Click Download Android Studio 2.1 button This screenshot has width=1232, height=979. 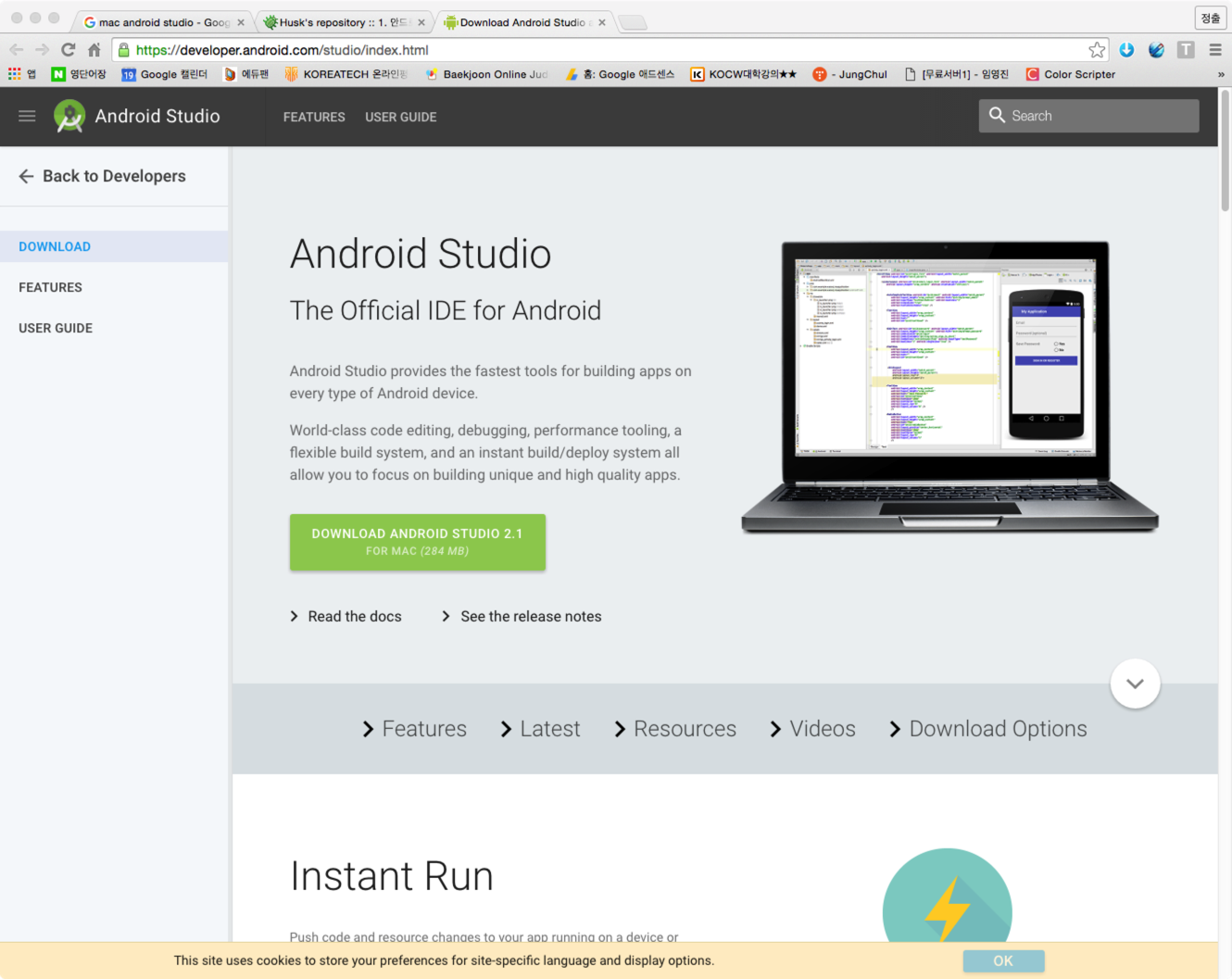tap(418, 542)
